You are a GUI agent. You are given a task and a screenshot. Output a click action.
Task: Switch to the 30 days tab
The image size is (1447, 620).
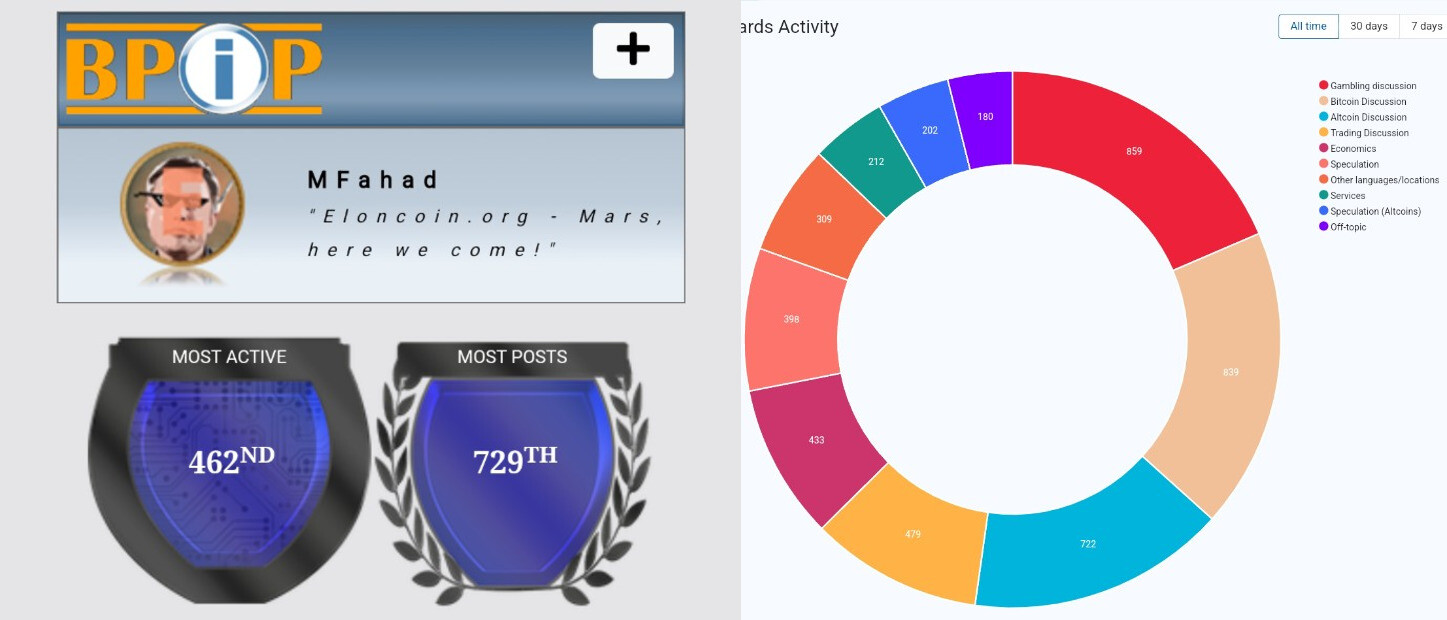pyautogui.click(x=1369, y=26)
